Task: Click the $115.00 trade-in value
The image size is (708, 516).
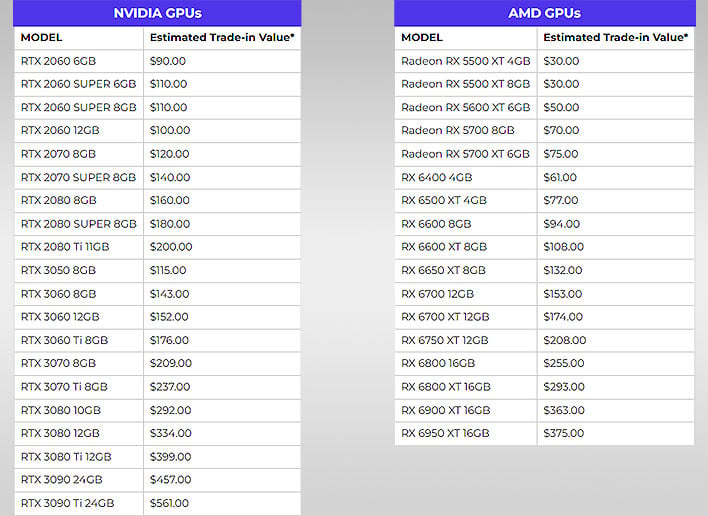Action: [168, 270]
